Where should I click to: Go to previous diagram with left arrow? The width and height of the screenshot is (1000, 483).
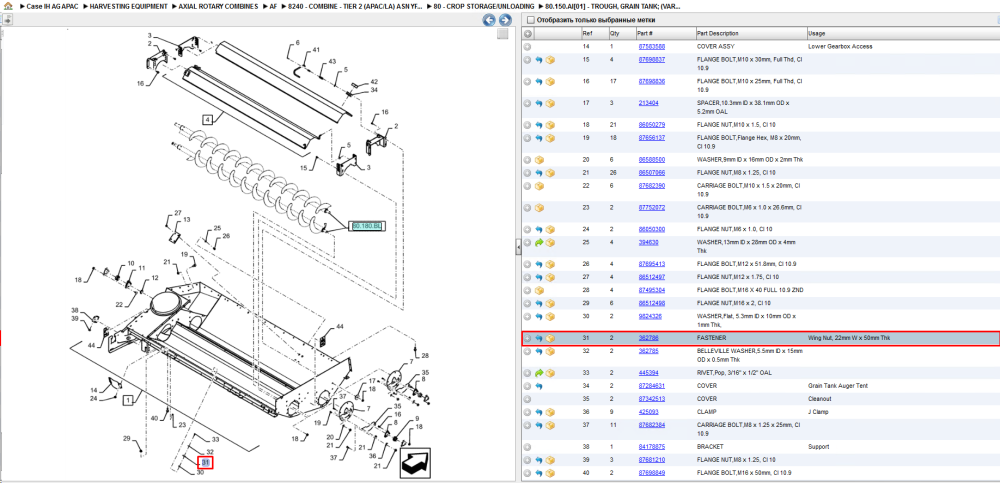coord(489,20)
